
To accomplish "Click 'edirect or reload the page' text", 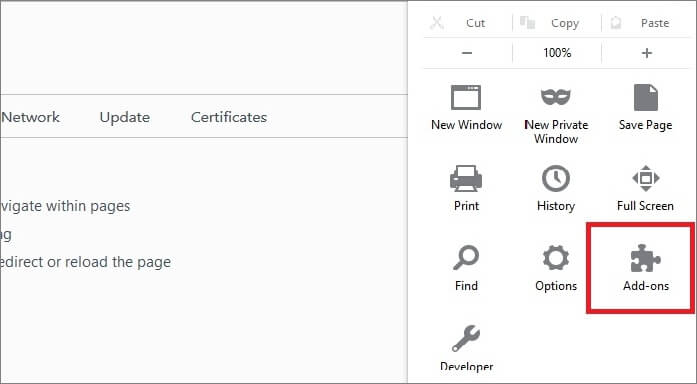I will click(x=86, y=262).
